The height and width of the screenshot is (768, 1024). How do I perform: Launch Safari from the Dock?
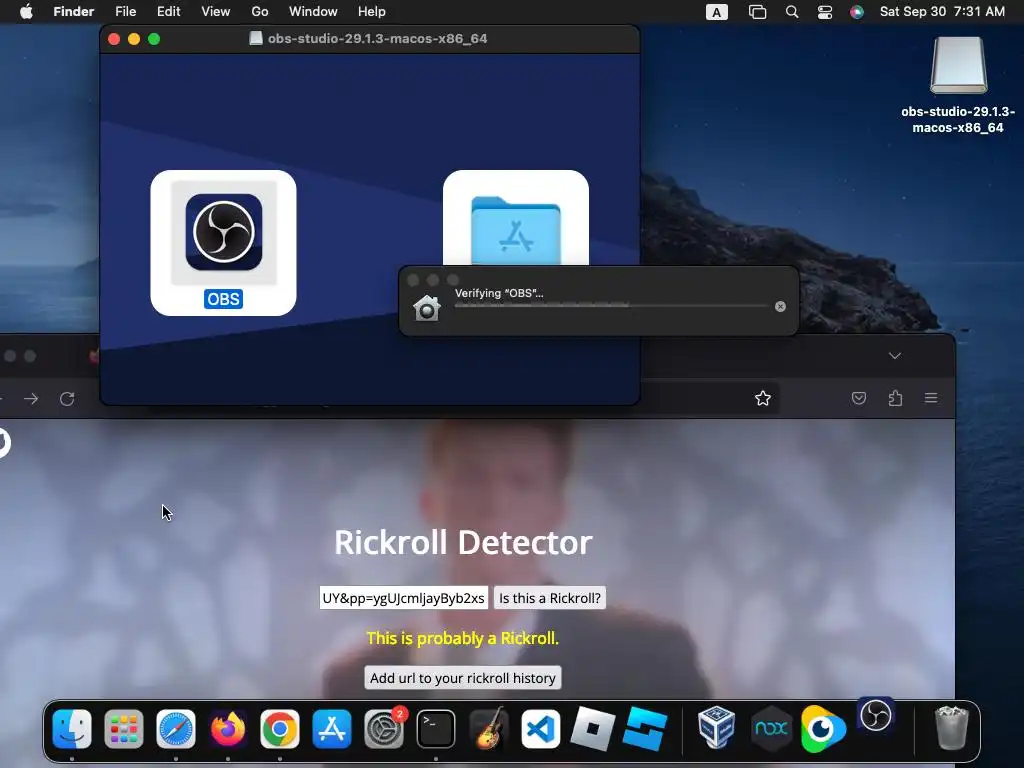pyautogui.click(x=176, y=729)
